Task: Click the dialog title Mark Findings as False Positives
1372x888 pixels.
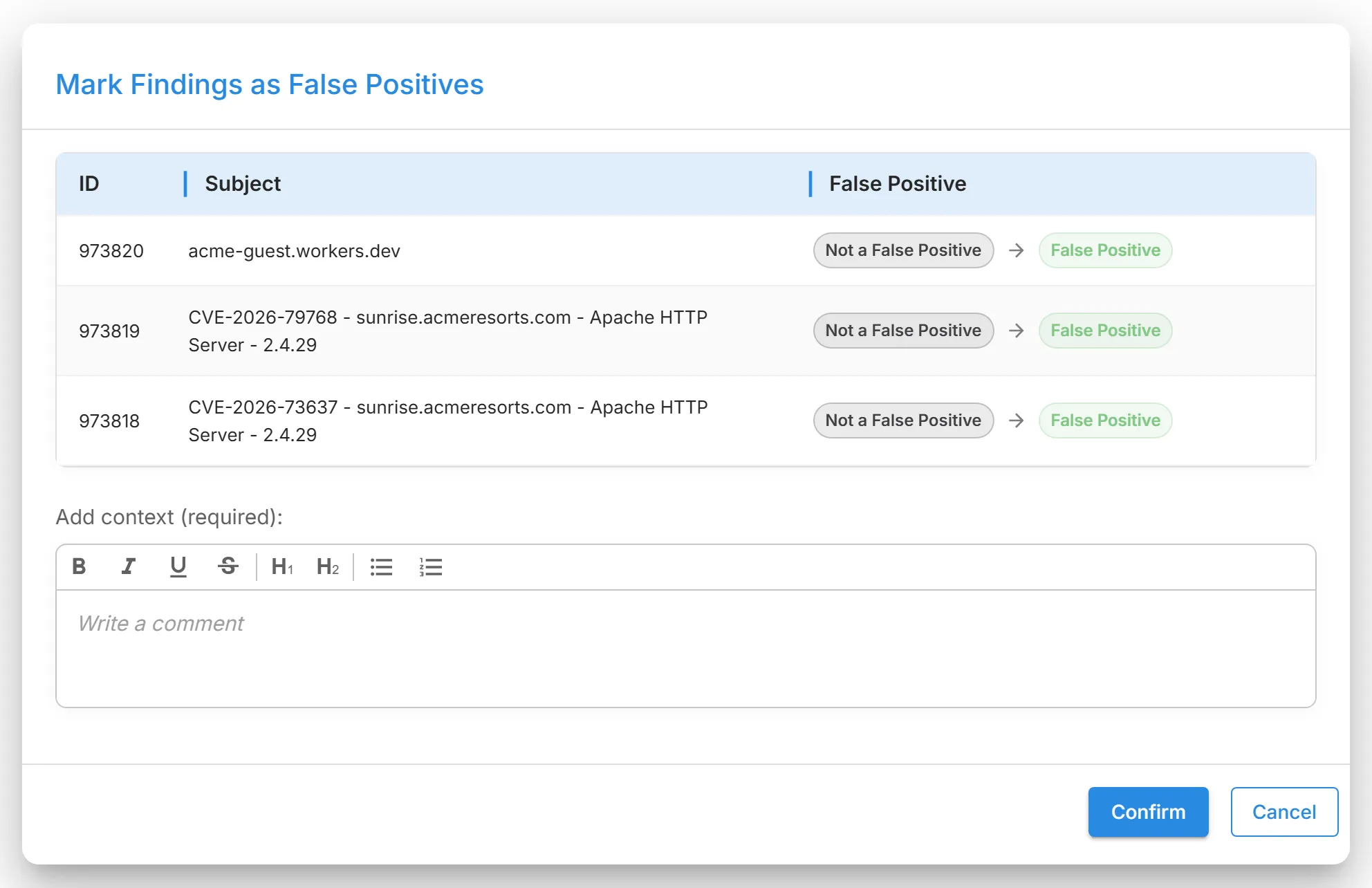Action: point(270,84)
